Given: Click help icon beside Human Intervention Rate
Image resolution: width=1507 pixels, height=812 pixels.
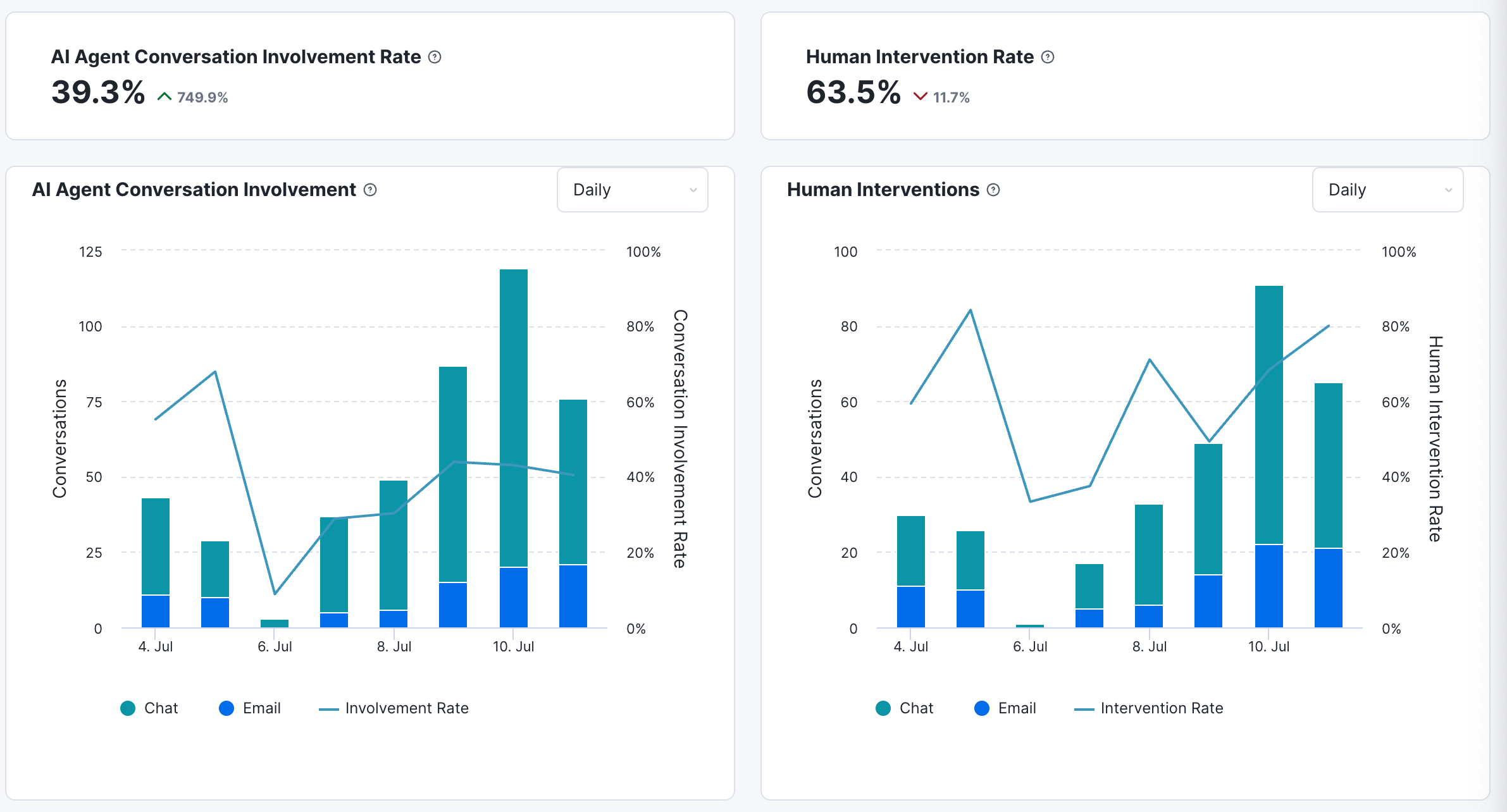Looking at the screenshot, I should point(1048,57).
